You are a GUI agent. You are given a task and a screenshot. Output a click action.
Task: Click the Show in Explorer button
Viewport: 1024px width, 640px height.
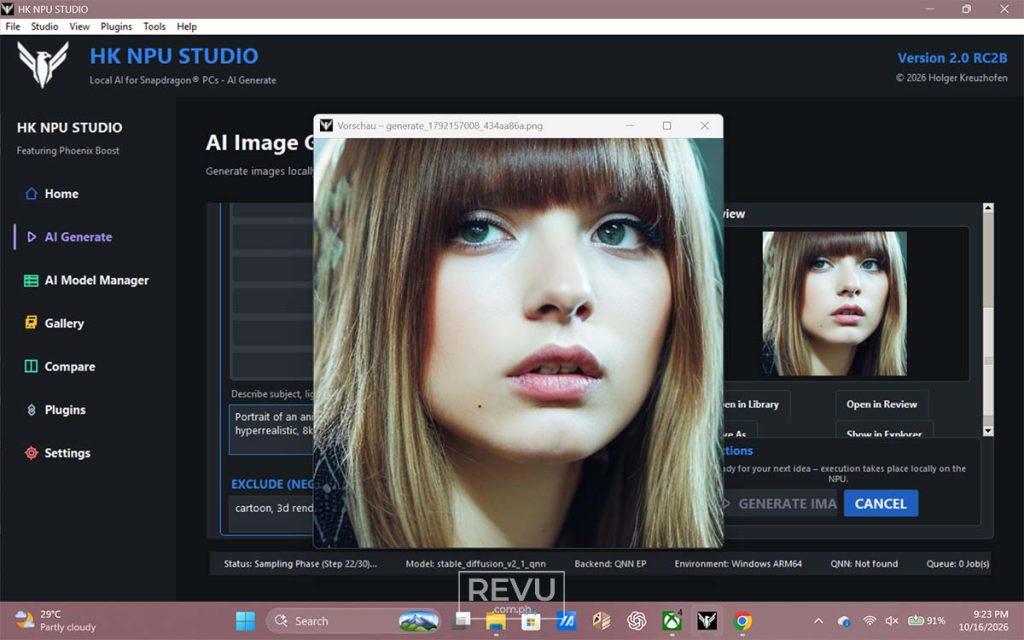884,431
